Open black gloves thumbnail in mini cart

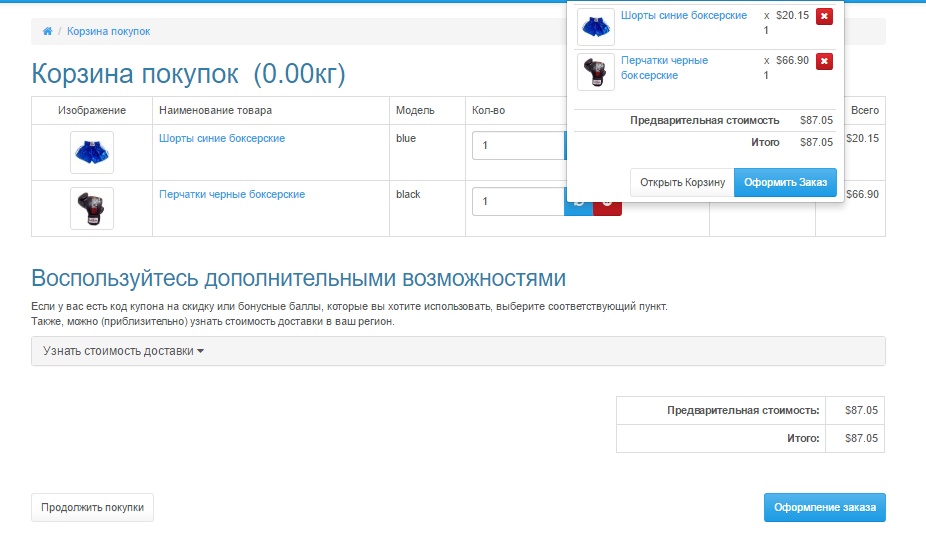tap(595, 71)
